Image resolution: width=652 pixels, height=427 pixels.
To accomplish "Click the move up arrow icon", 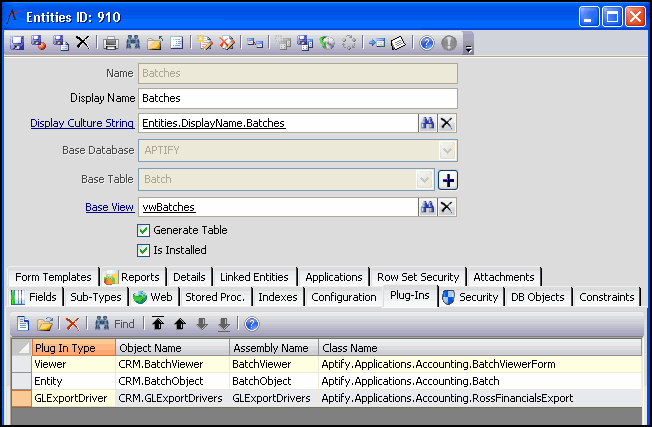I will (180, 323).
